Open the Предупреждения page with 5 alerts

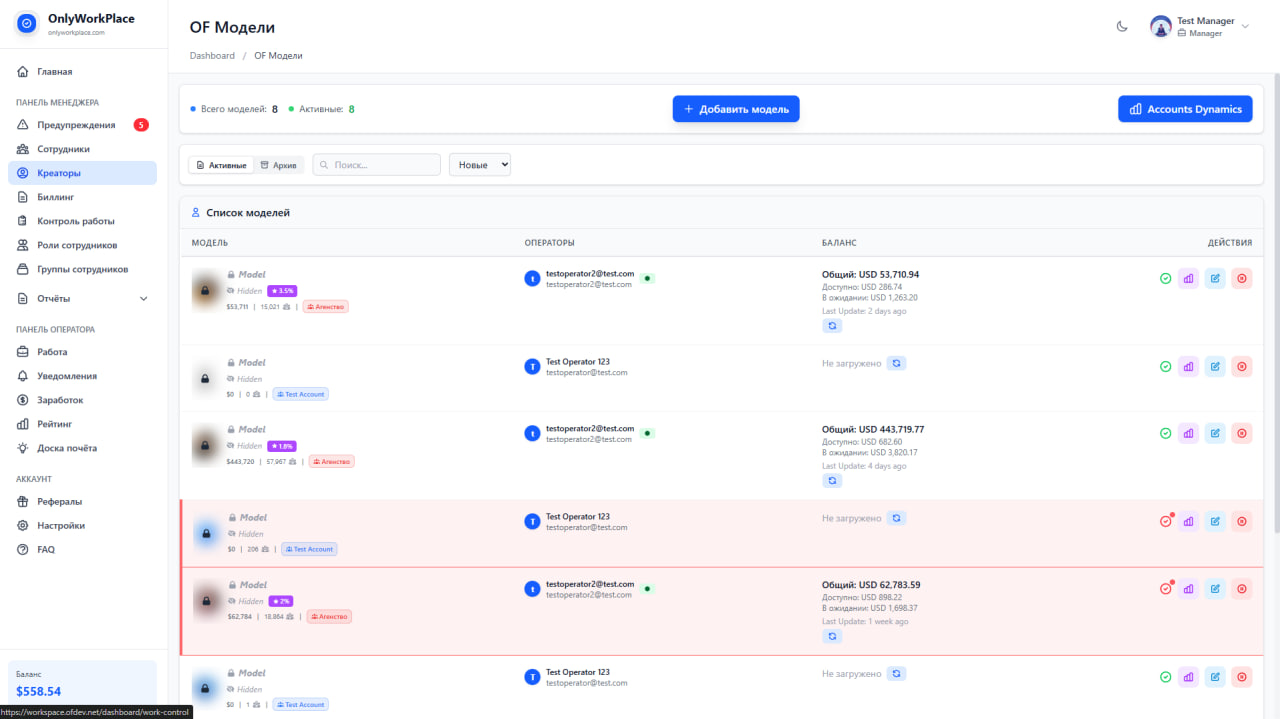pos(77,124)
